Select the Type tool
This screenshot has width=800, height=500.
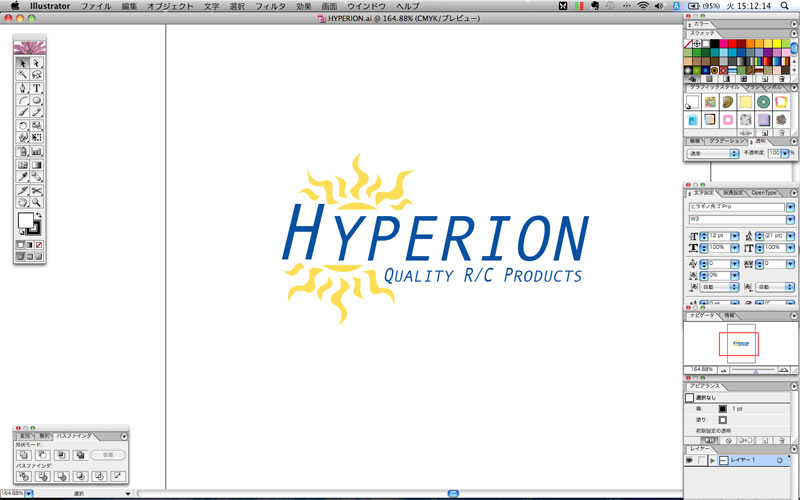click(36, 88)
